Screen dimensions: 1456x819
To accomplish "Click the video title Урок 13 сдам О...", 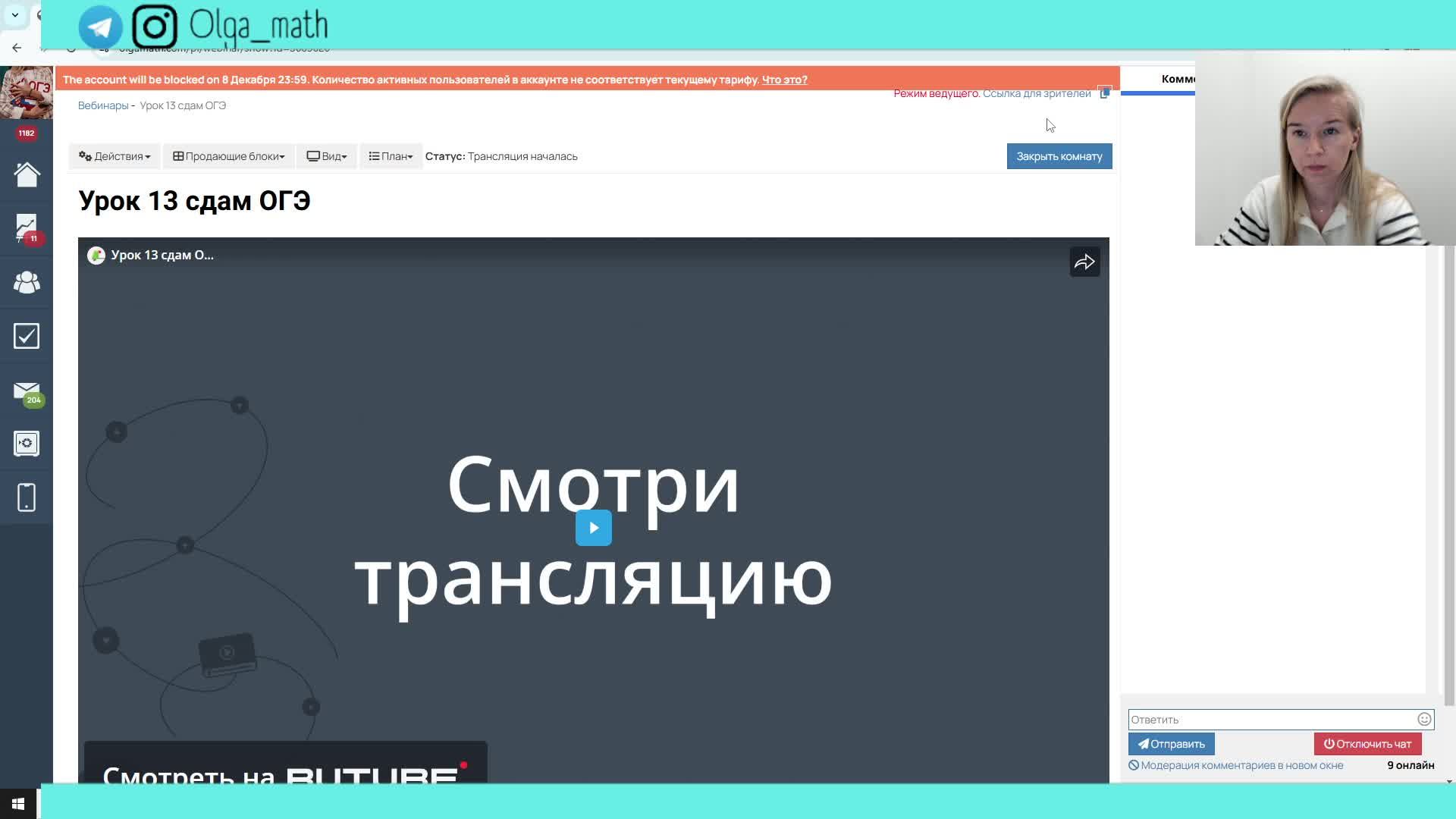I will tap(162, 256).
